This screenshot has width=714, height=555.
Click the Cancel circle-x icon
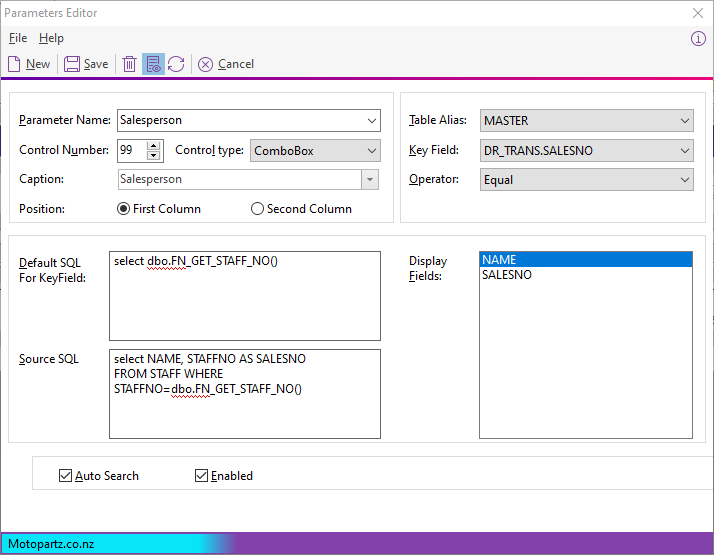(x=205, y=64)
